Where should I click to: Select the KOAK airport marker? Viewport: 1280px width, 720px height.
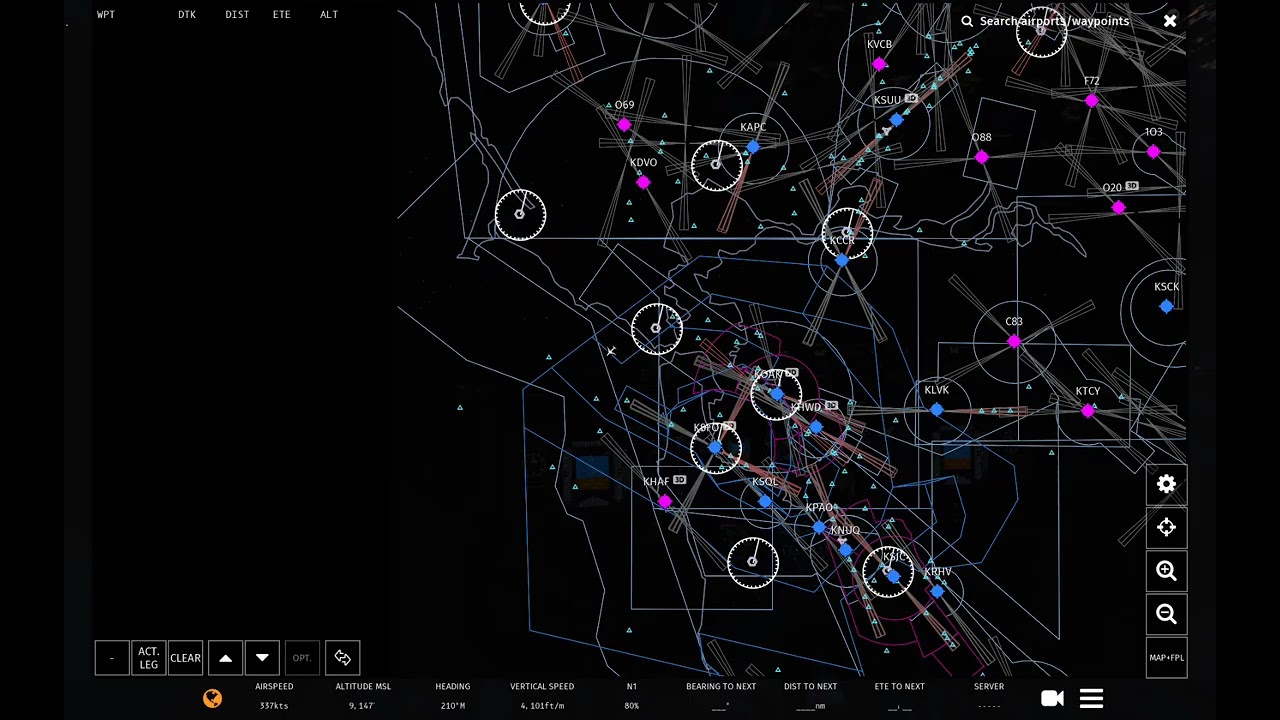pyautogui.click(x=777, y=394)
